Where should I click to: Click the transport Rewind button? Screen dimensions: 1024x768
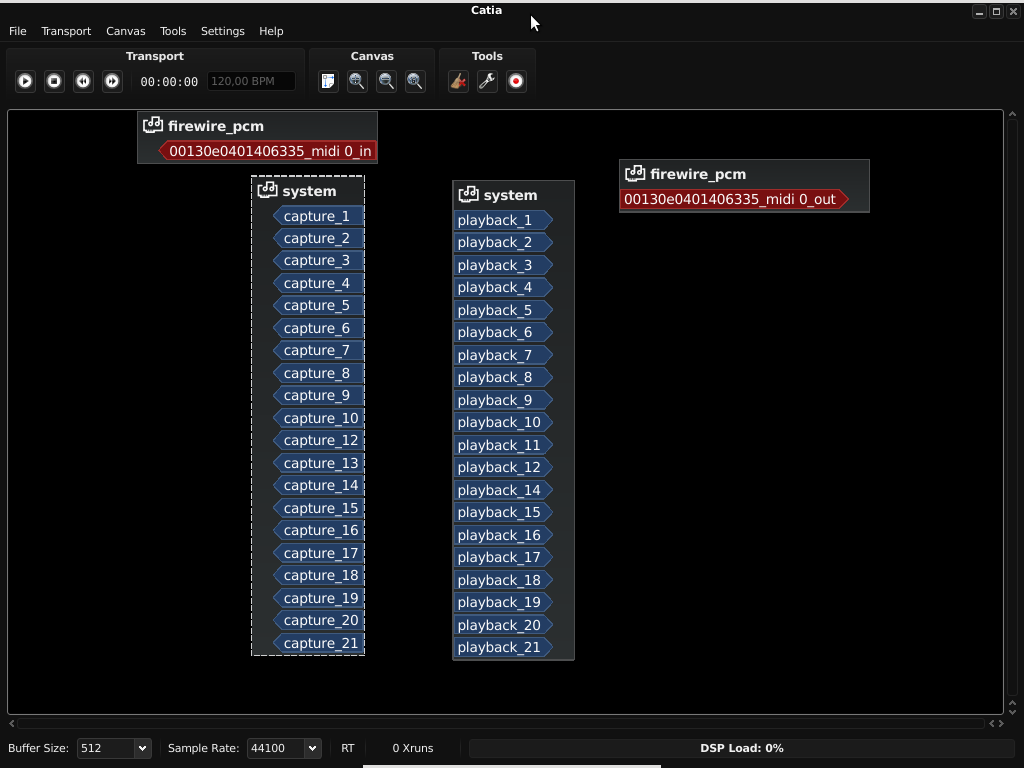pos(84,81)
